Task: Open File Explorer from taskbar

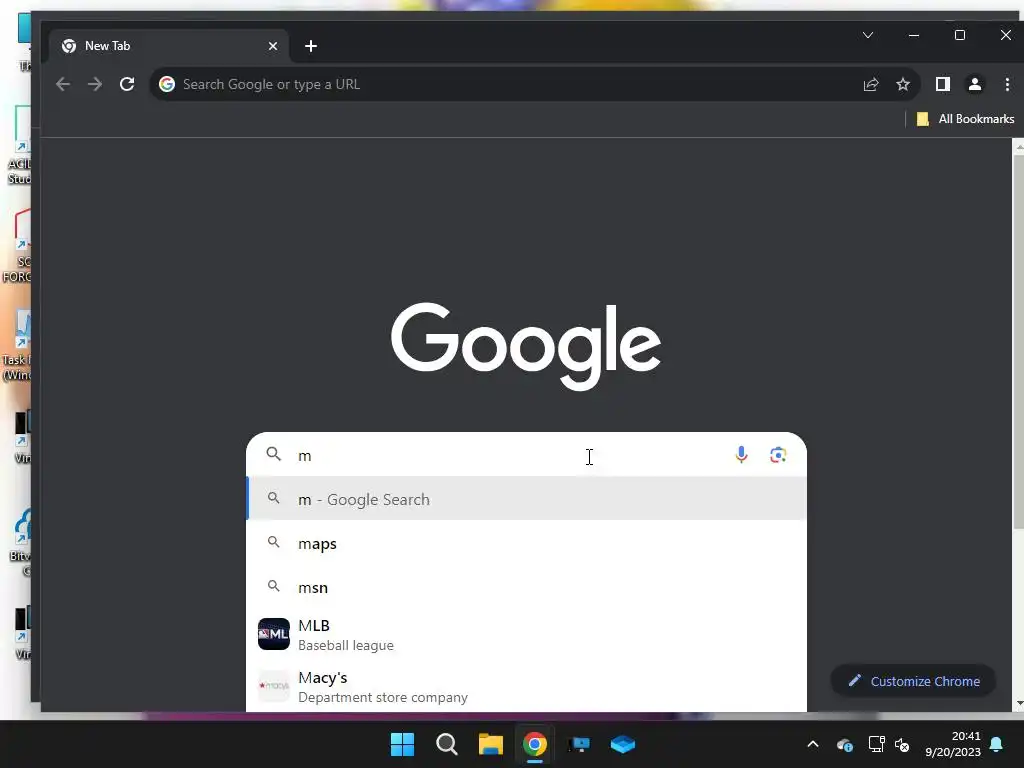Action: pyautogui.click(x=490, y=744)
